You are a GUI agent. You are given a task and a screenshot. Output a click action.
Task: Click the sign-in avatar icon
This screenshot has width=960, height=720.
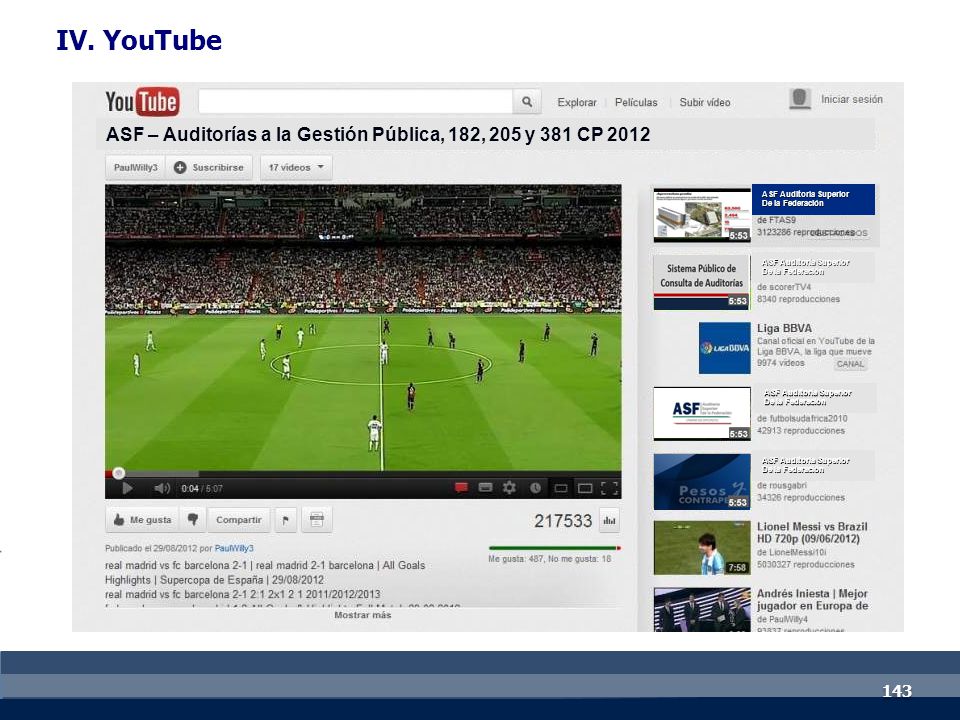[800, 99]
